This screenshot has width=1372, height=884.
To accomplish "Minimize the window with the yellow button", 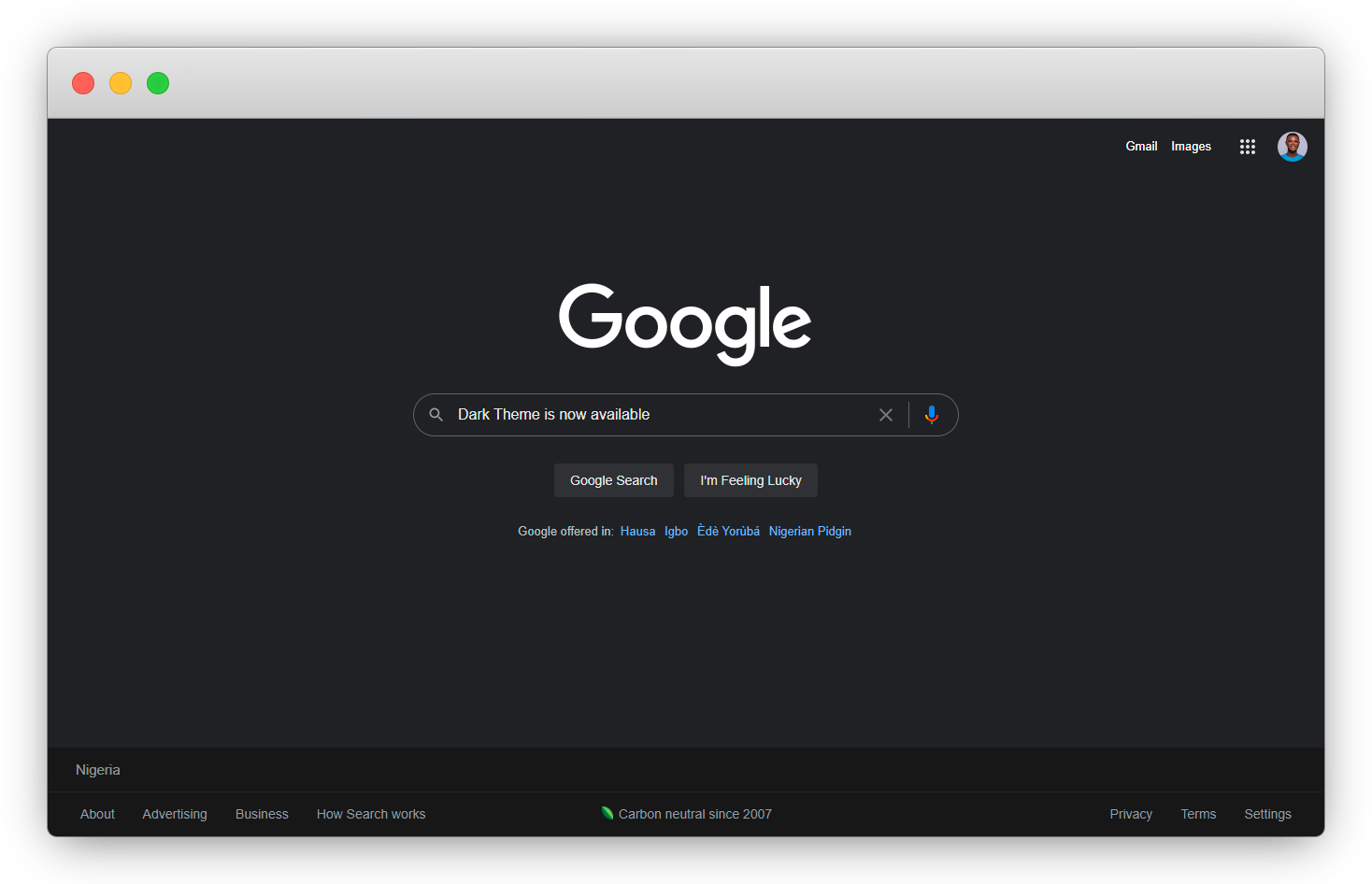I will point(121,83).
